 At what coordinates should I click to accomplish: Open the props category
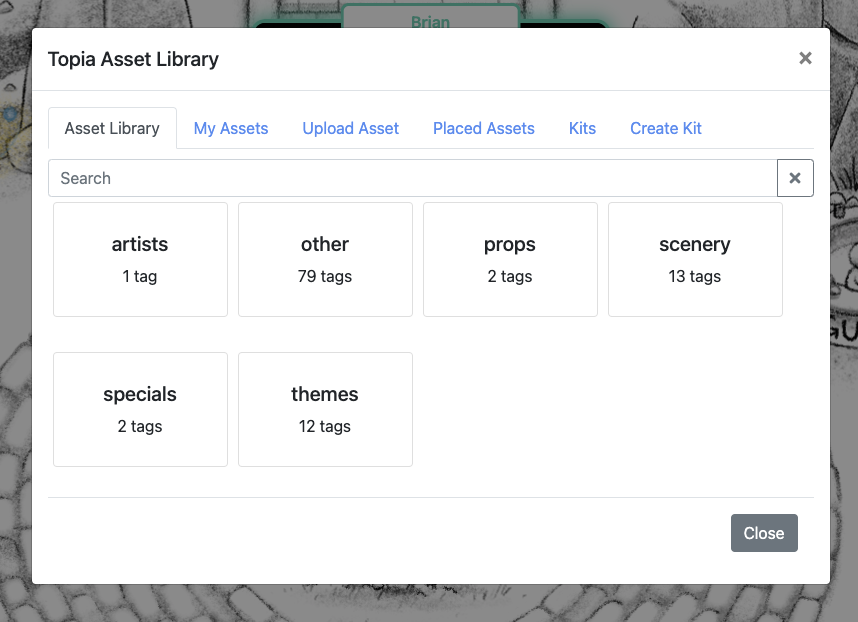coord(510,259)
